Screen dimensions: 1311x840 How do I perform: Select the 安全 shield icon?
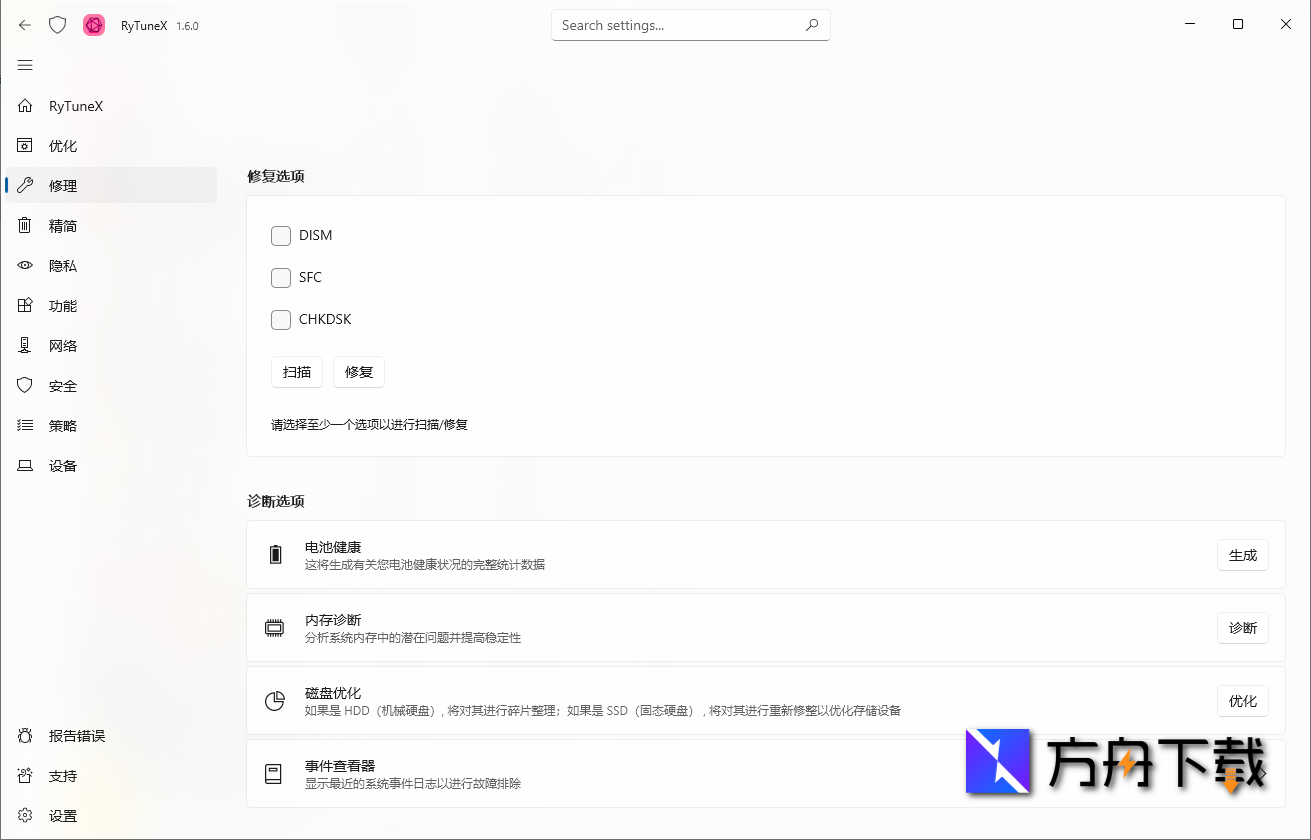[25, 385]
